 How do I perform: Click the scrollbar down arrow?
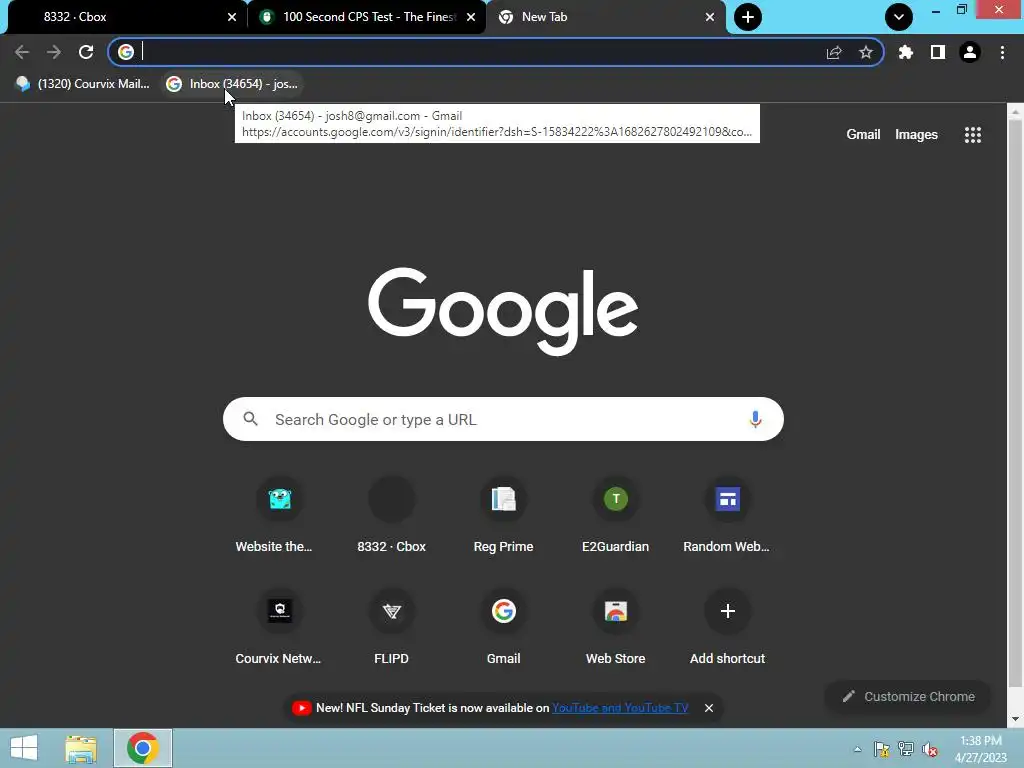coord(1015,719)
